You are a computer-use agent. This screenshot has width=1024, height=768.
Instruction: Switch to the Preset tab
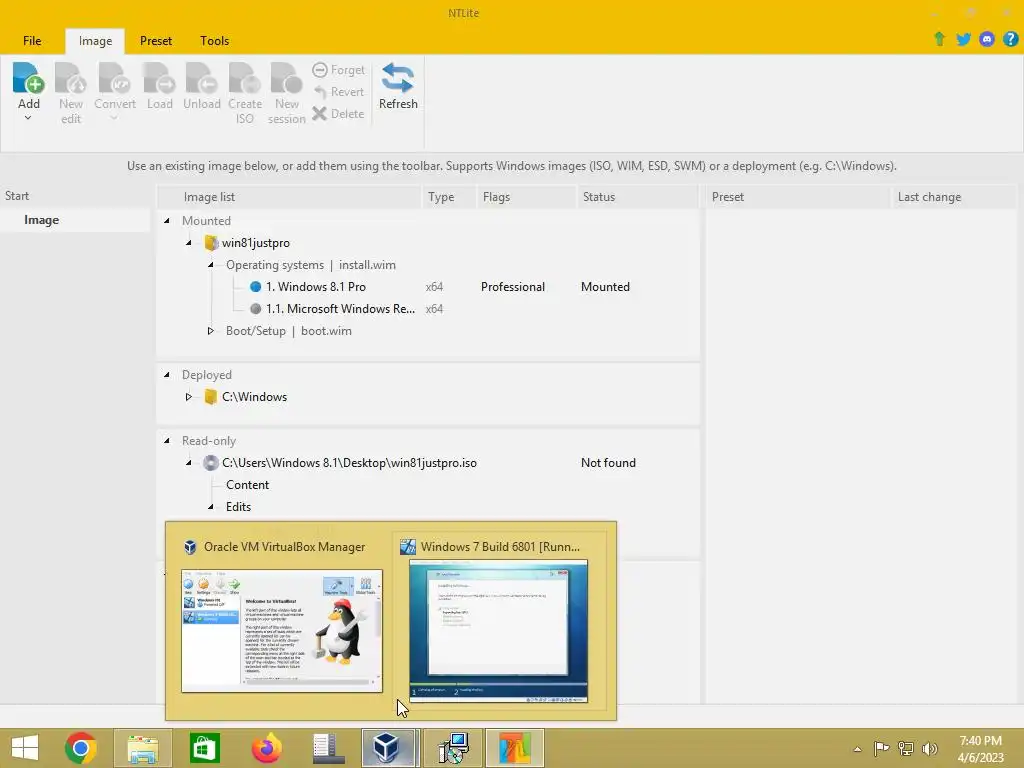156,40
